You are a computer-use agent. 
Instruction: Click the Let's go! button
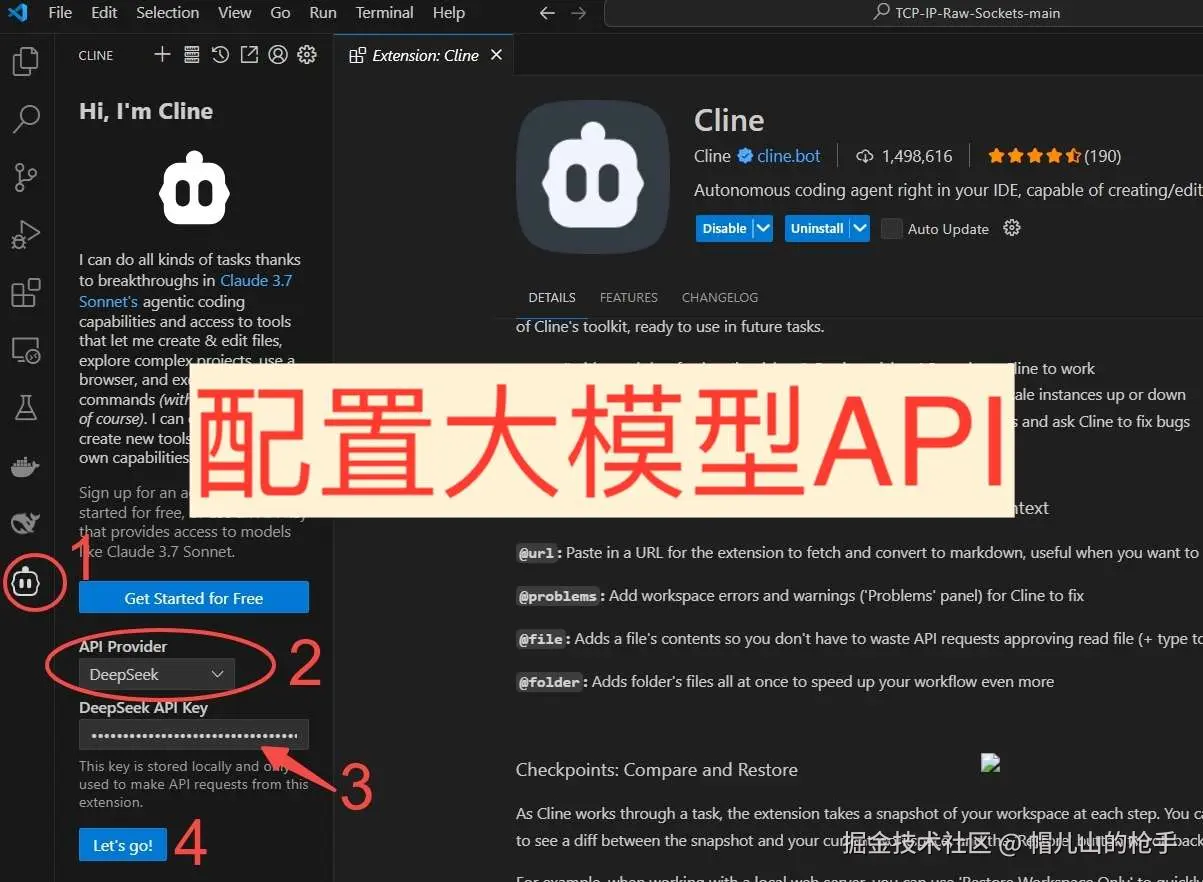[123, 845]
